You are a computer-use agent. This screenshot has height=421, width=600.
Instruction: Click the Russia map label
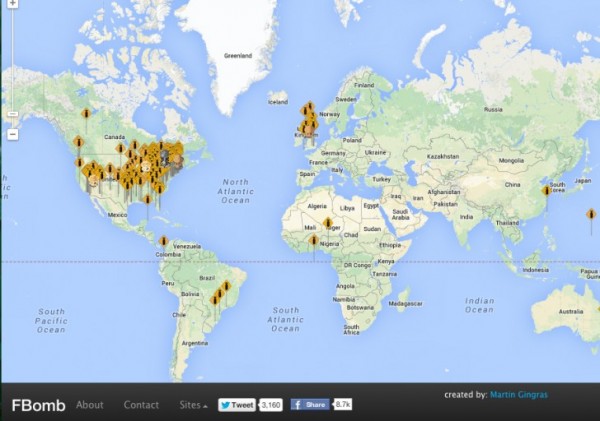[x=493, y=109]
